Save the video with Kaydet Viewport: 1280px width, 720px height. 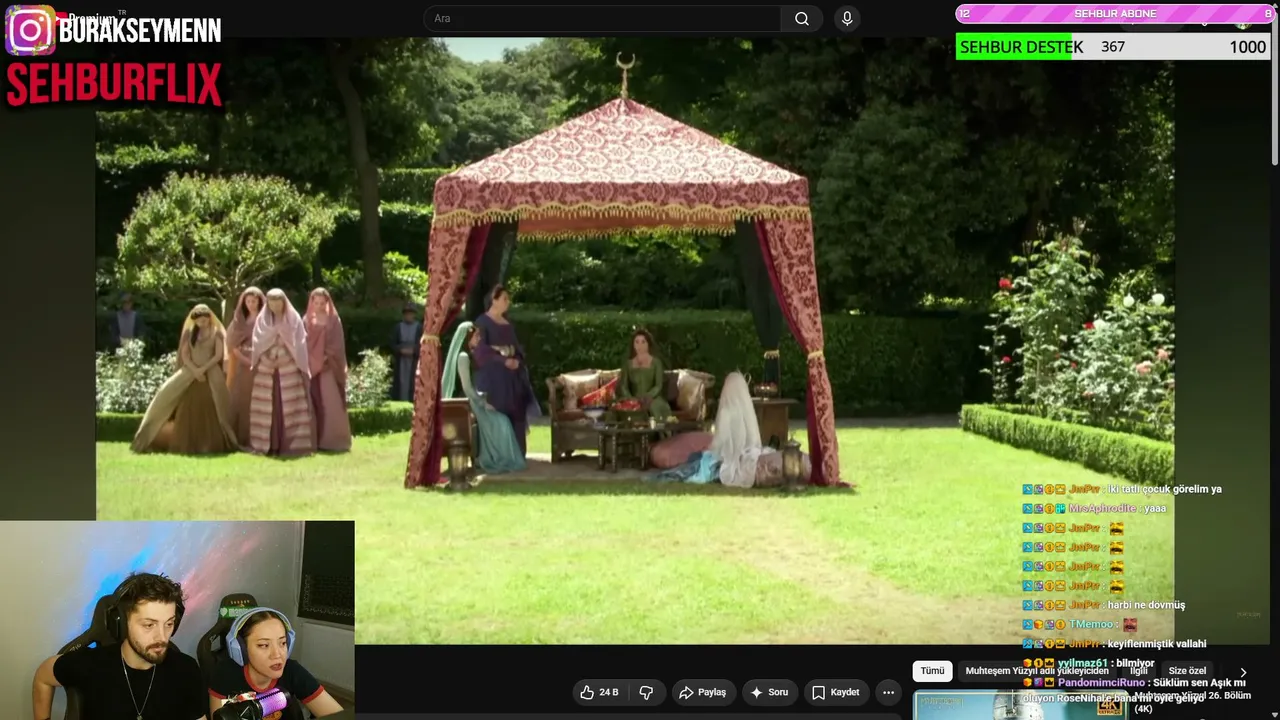(x=836, y=692)
